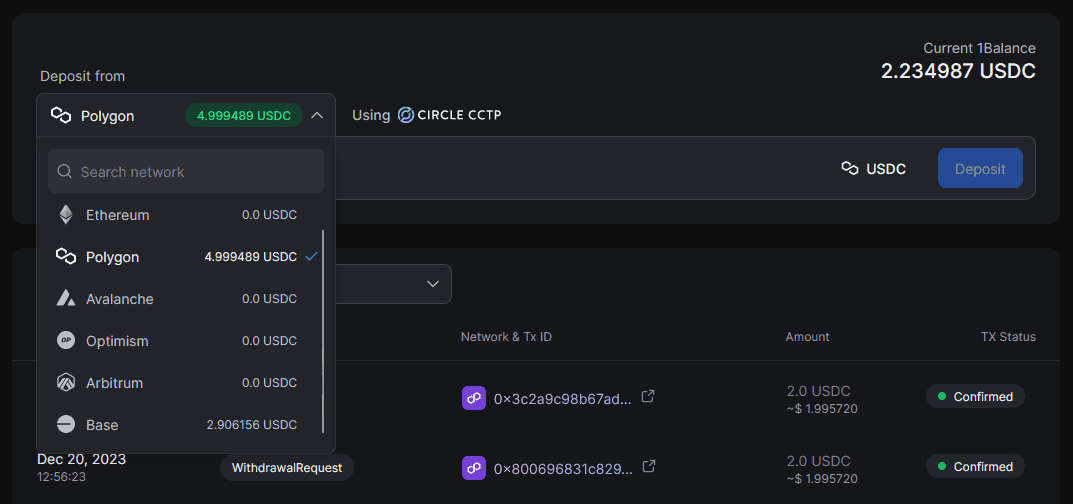Click the Circle CCTP logo
This screenshot has width=1073, height=504.
[x=449, y=115]
